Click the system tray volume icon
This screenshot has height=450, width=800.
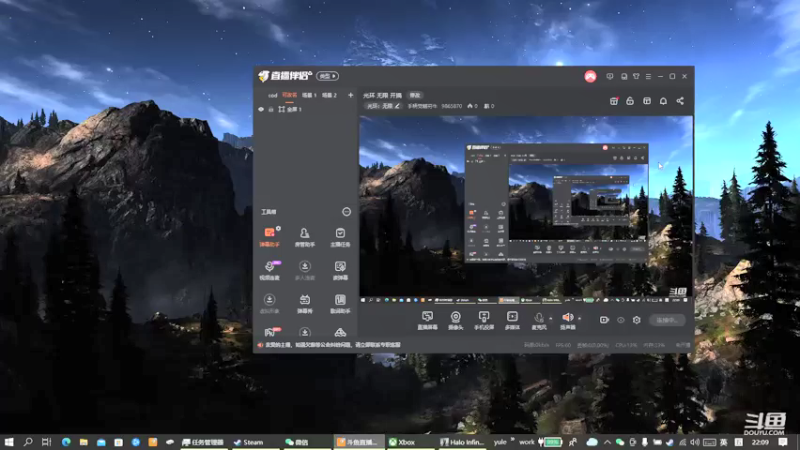click(x=695, y=442)
